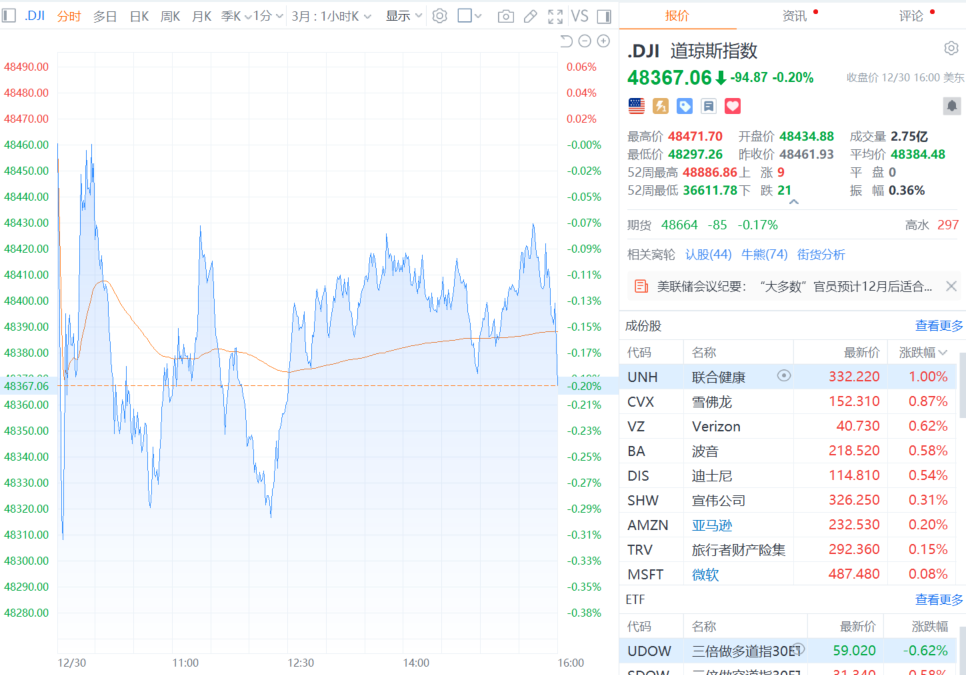The height and width of the screenshot is (675, 966).
Task: Activate the drawing pencil tool
Action: tap(530, 17)
